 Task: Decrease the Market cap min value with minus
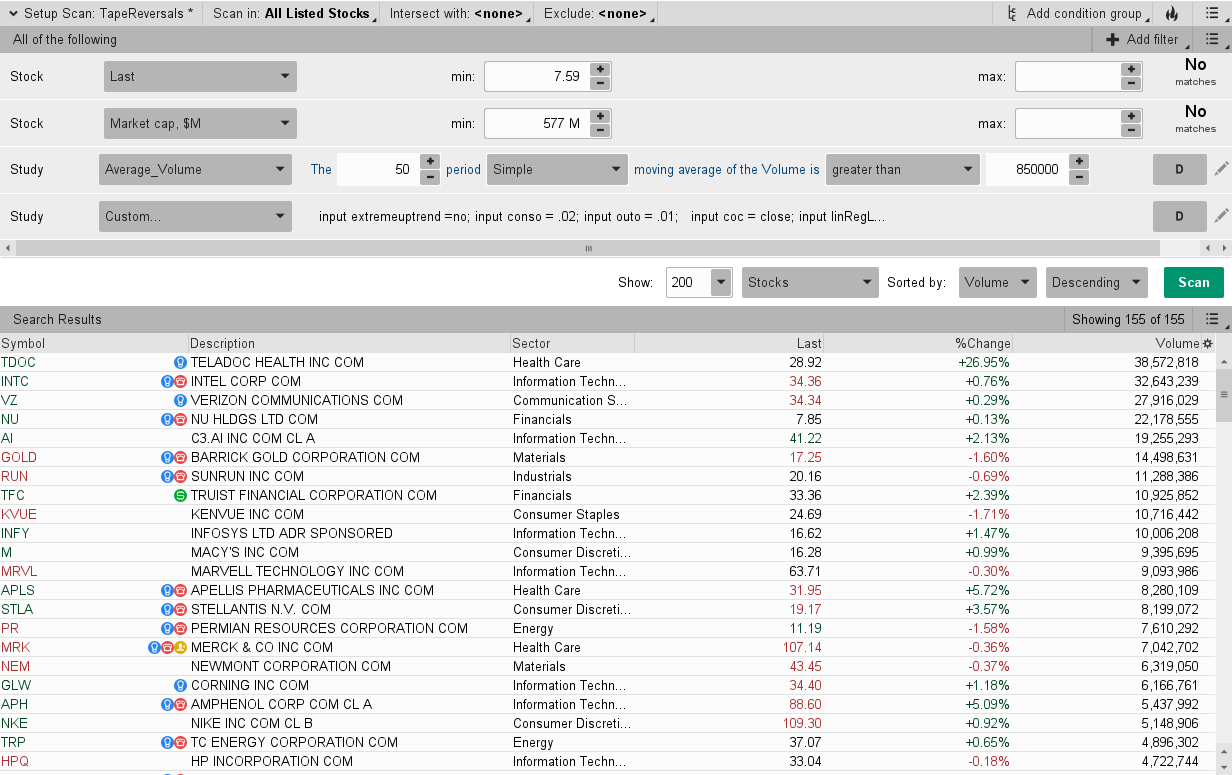click(600, 130)
